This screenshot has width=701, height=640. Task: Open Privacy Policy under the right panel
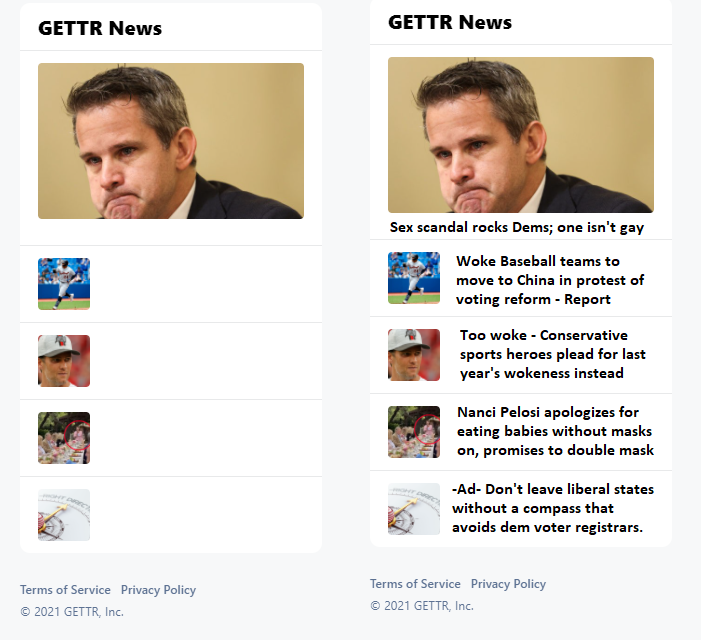[x=508, y=584]
